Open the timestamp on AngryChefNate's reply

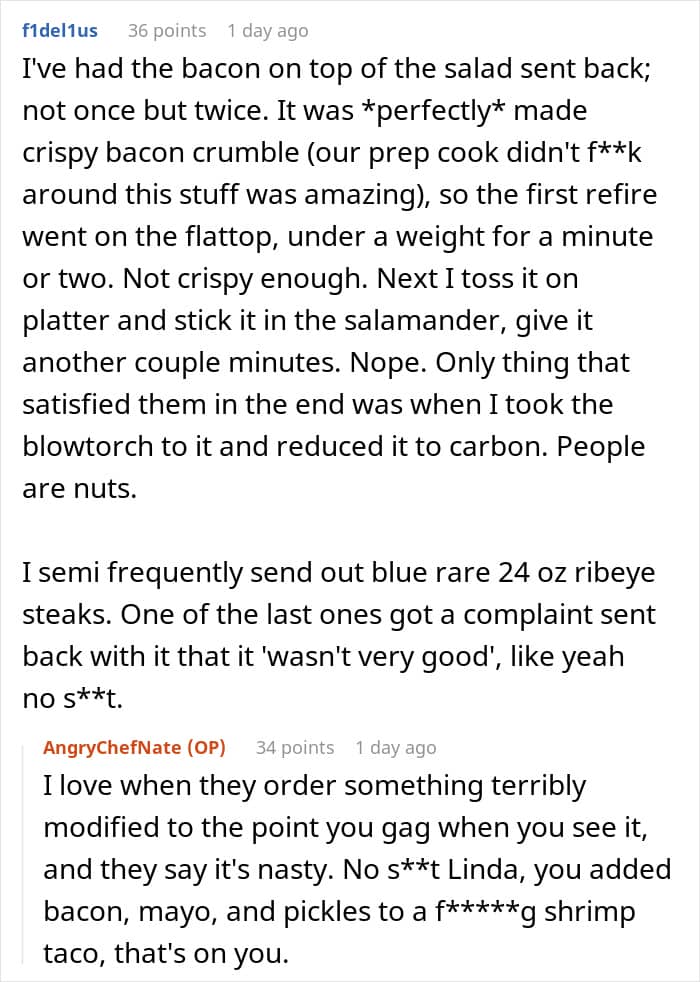point(396,747)
